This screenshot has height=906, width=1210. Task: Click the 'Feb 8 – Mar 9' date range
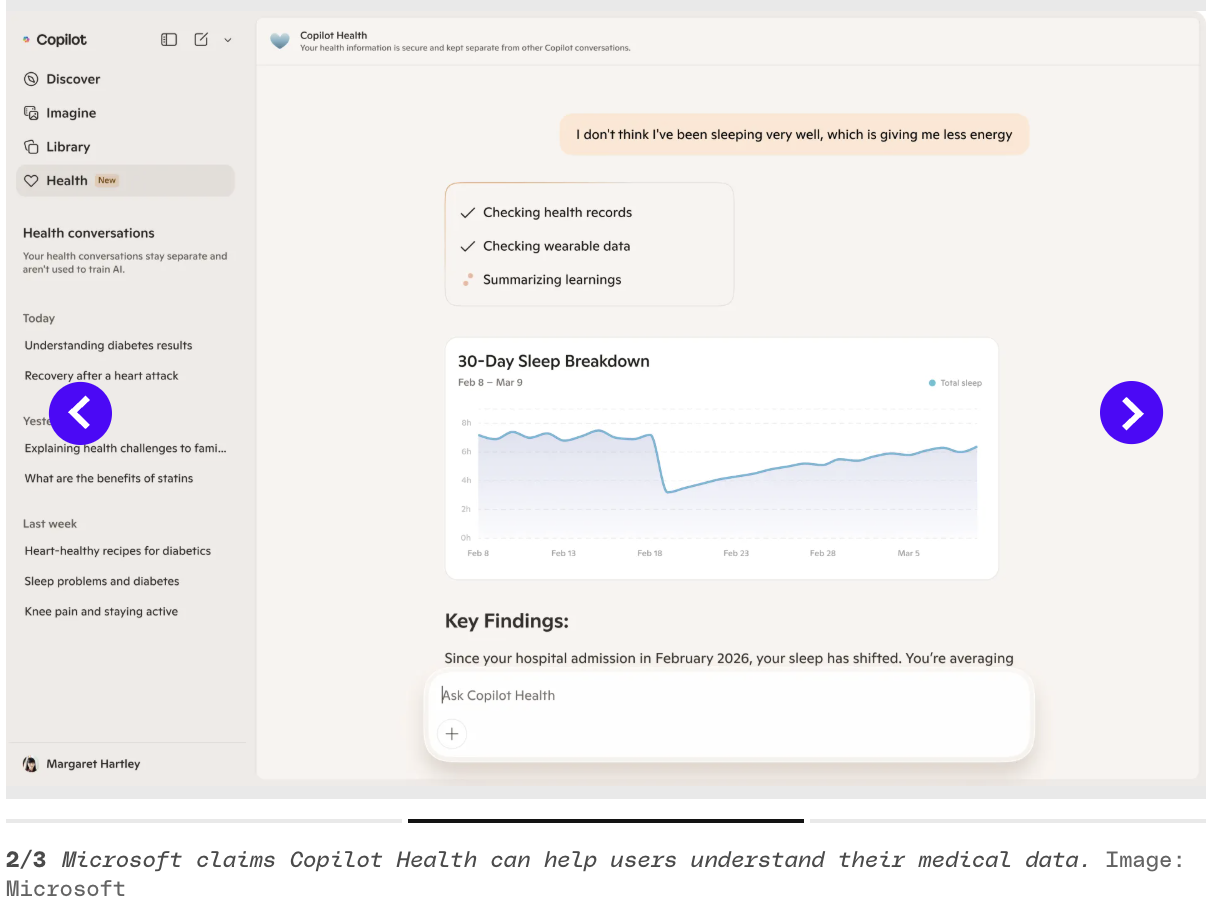[x=490, y=383]
